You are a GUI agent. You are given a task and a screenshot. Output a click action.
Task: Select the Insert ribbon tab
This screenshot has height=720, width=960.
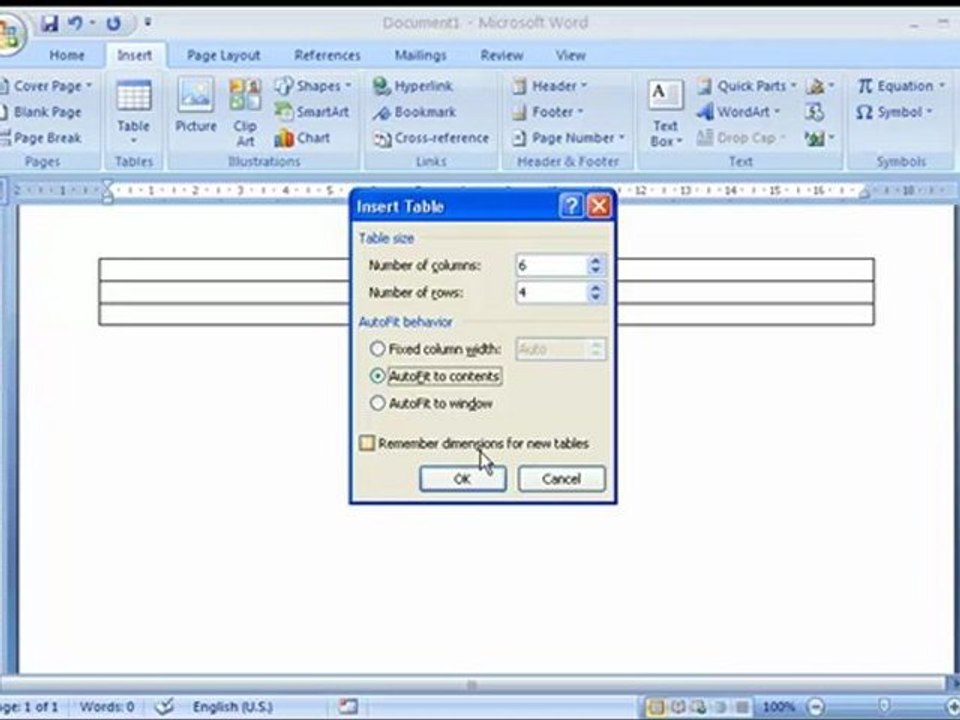[x=135, y=55]
